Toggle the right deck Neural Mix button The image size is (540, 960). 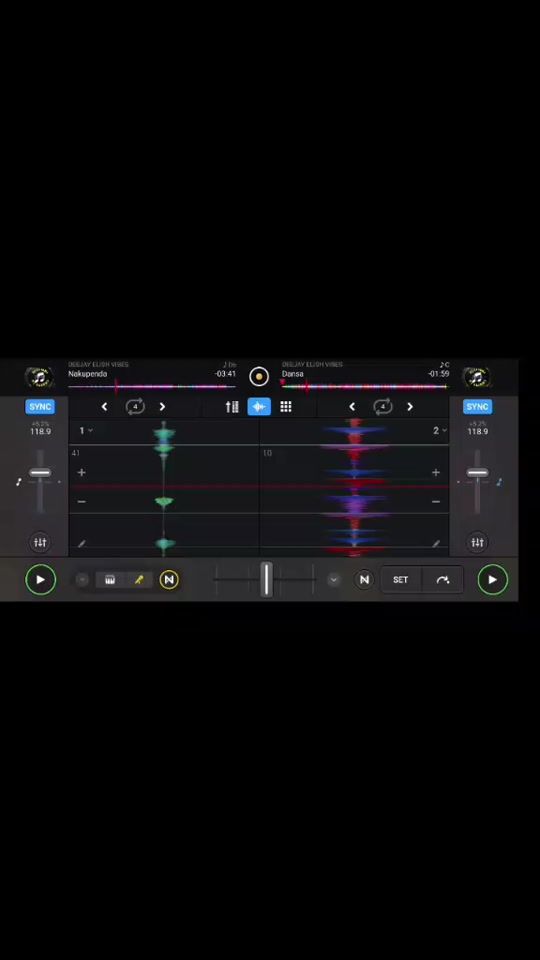point(364,580)
